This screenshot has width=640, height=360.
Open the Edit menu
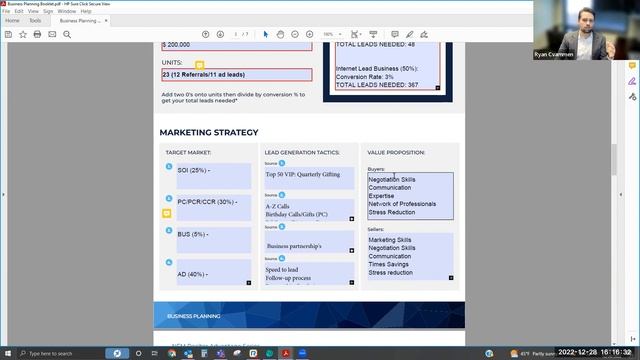tap(19, 11)
